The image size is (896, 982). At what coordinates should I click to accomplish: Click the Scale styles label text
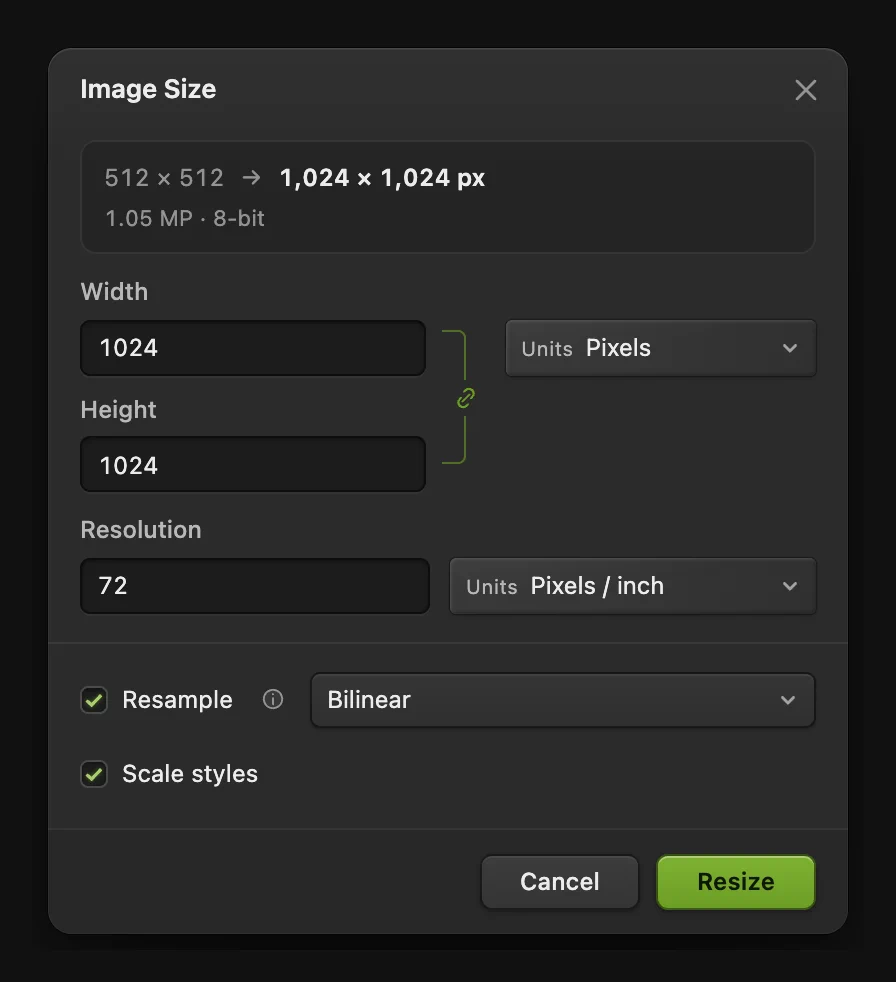click(190, 774)
